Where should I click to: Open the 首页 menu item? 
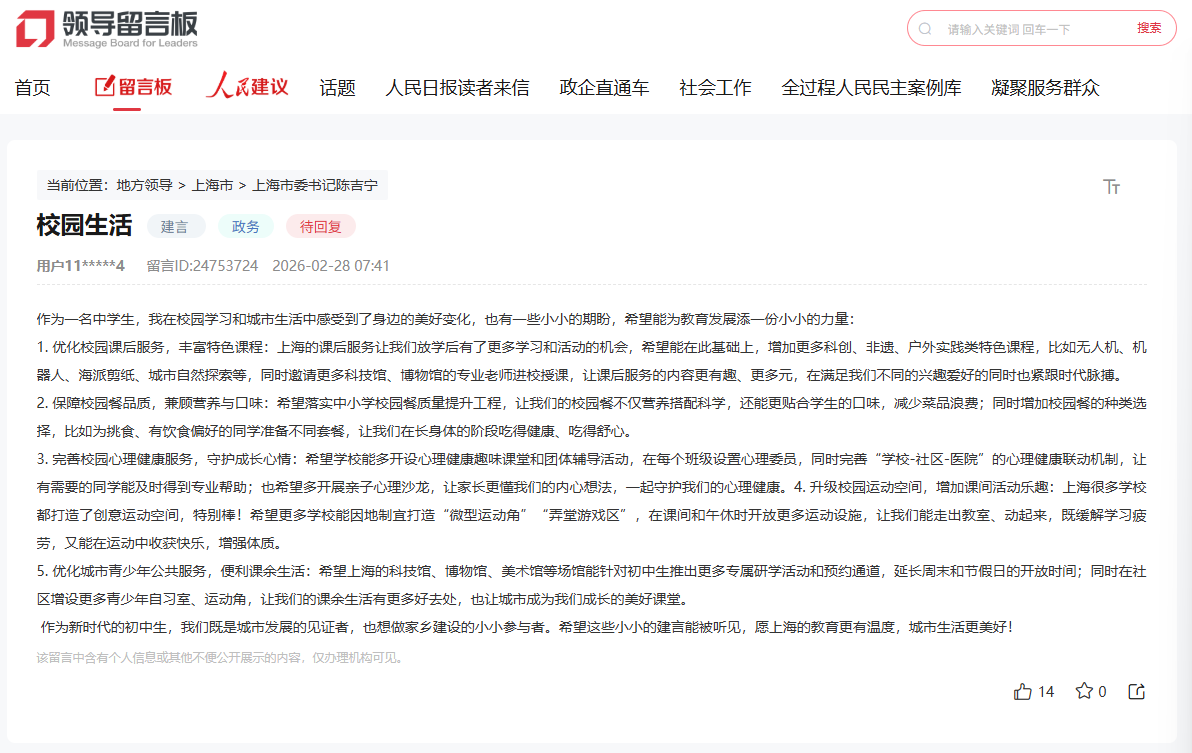click(x=31, y=87)
